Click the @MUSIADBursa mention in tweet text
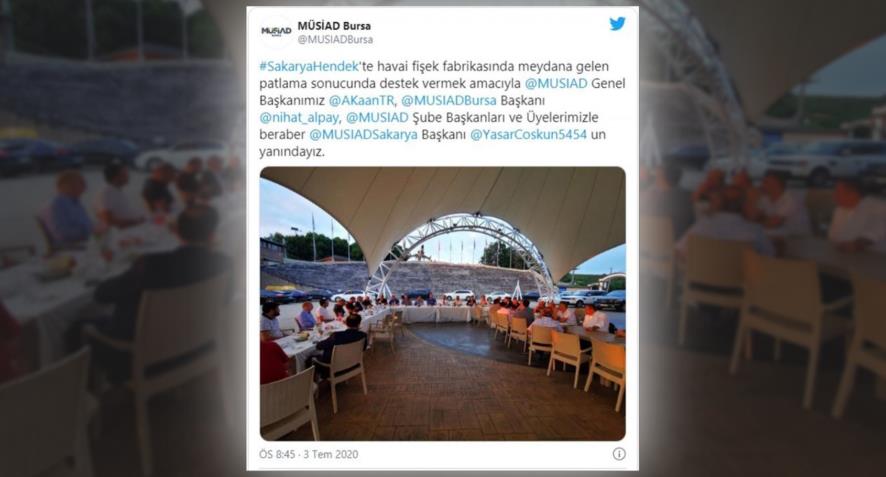This screenshot has width=886, height=477. (x=449, y=101)
